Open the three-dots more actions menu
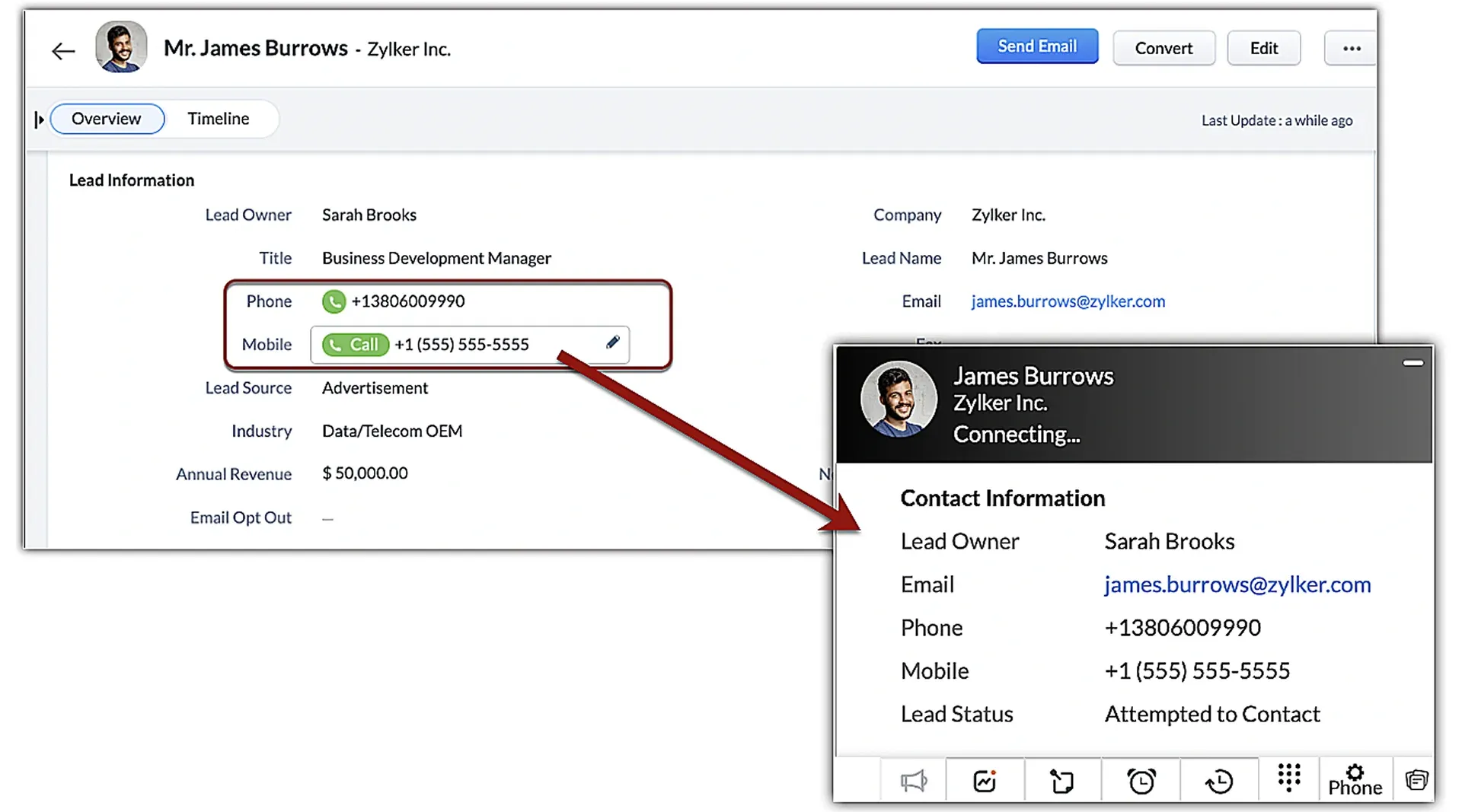The width and height of the screenshot is (1462, 812). tap(1351, 48)
